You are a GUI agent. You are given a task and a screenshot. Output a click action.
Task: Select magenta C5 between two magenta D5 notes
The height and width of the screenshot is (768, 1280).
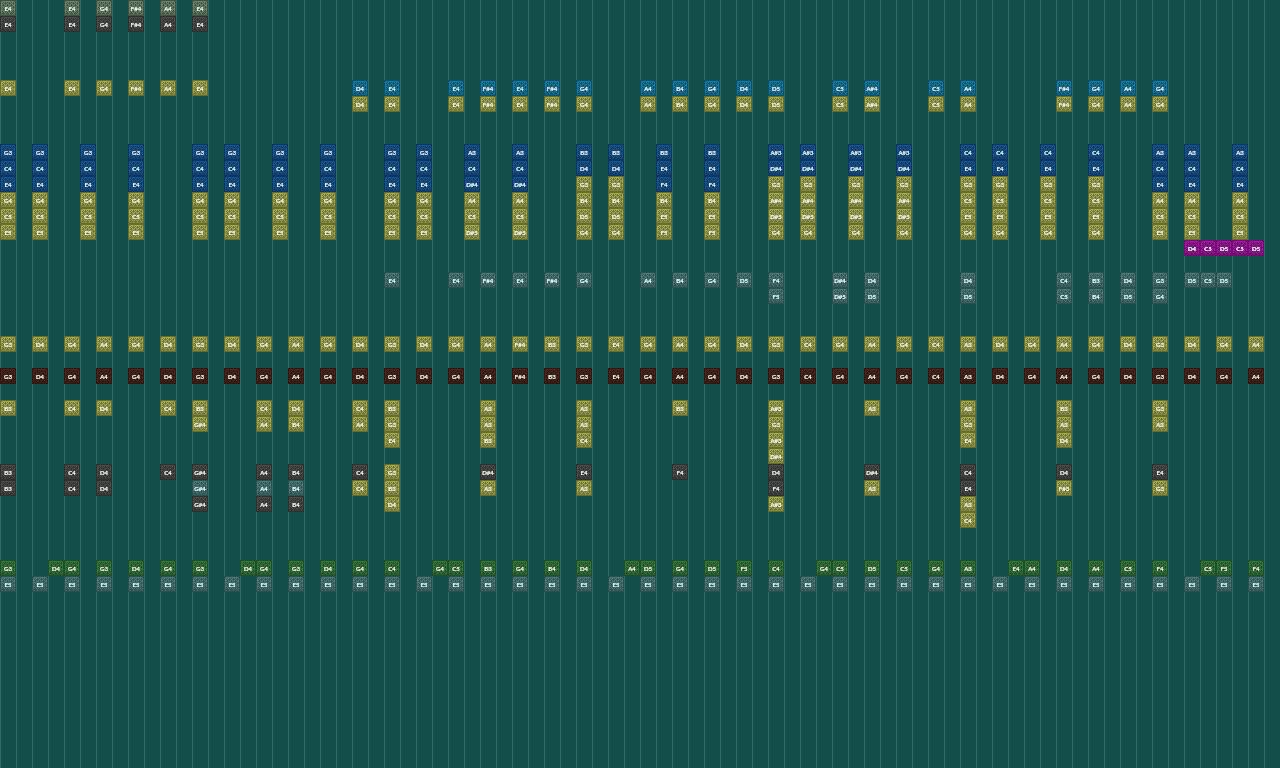point(1240,248)
